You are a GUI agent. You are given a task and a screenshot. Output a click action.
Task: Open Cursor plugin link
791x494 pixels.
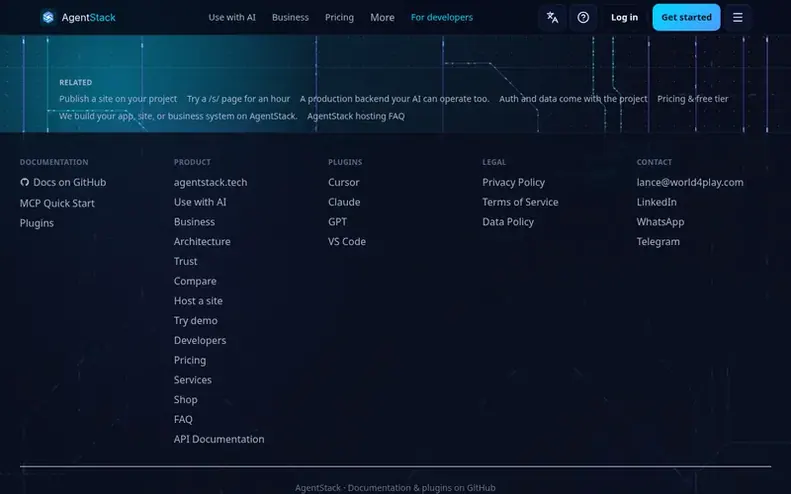tap(344, 182)
